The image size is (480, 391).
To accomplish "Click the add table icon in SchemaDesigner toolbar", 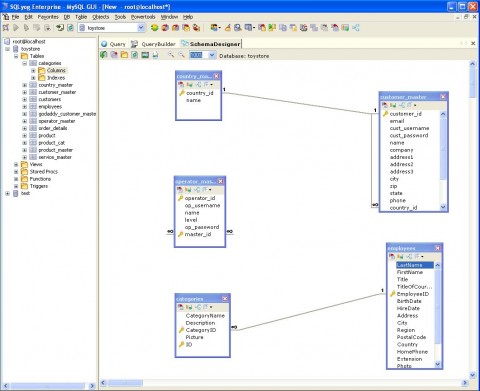I will coord(114,55).
